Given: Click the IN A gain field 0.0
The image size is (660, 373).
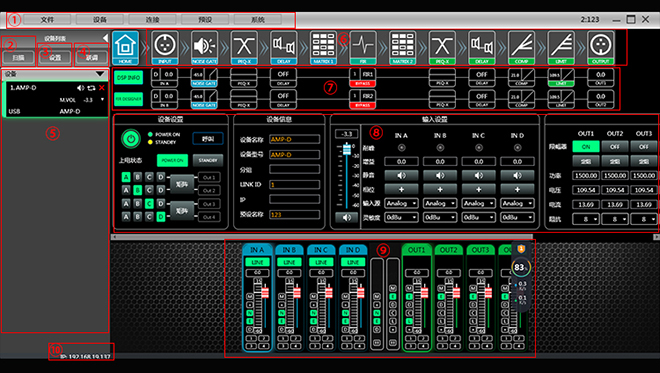Looking at the screenshot, I should [401, 162].
